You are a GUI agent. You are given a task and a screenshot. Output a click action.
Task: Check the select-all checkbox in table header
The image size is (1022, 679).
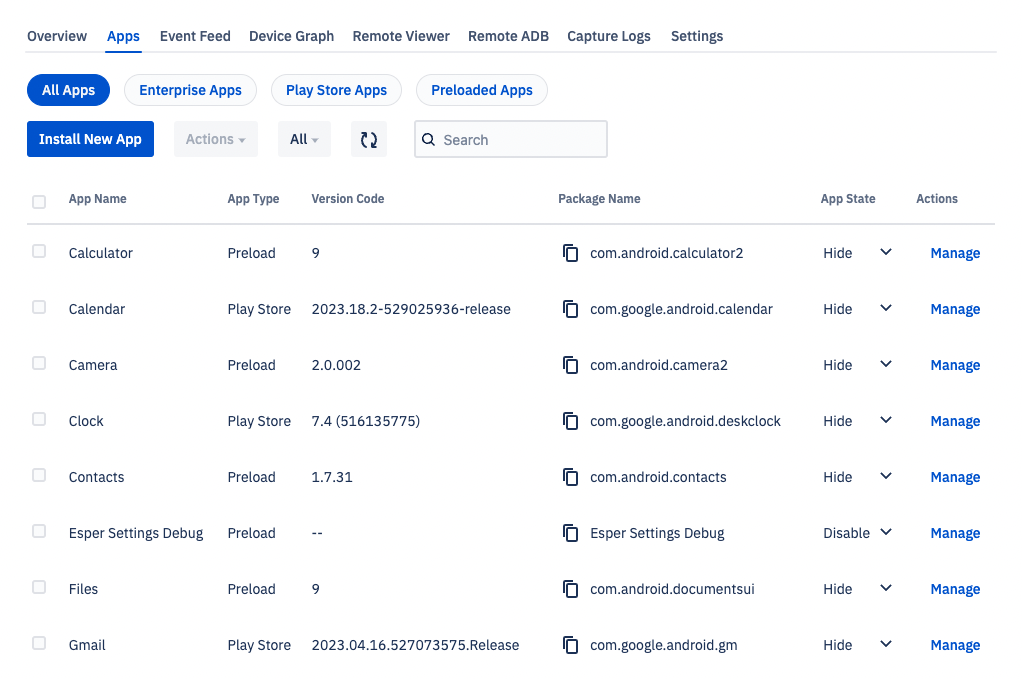[x=38, y=201]
